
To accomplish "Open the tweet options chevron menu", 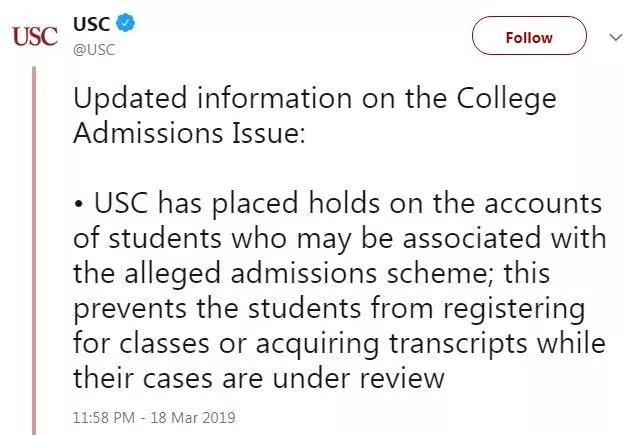I will 615,37.
